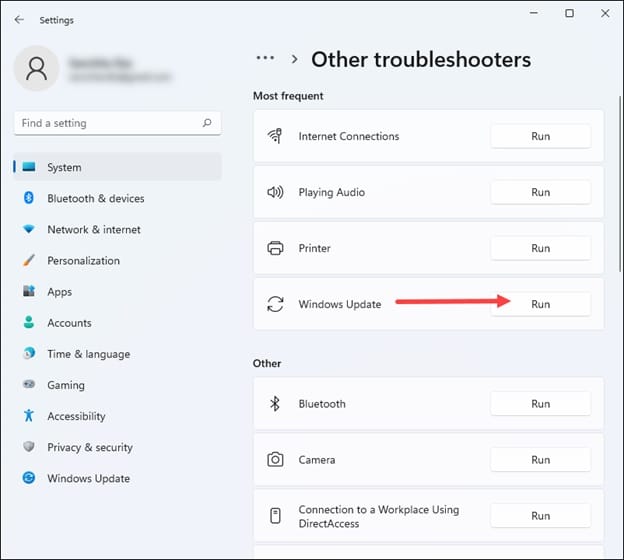The width and height of the screenshot is (624, 560).
Task: Click the Bluetooth & devices icon
Action: tap(29, 198)
